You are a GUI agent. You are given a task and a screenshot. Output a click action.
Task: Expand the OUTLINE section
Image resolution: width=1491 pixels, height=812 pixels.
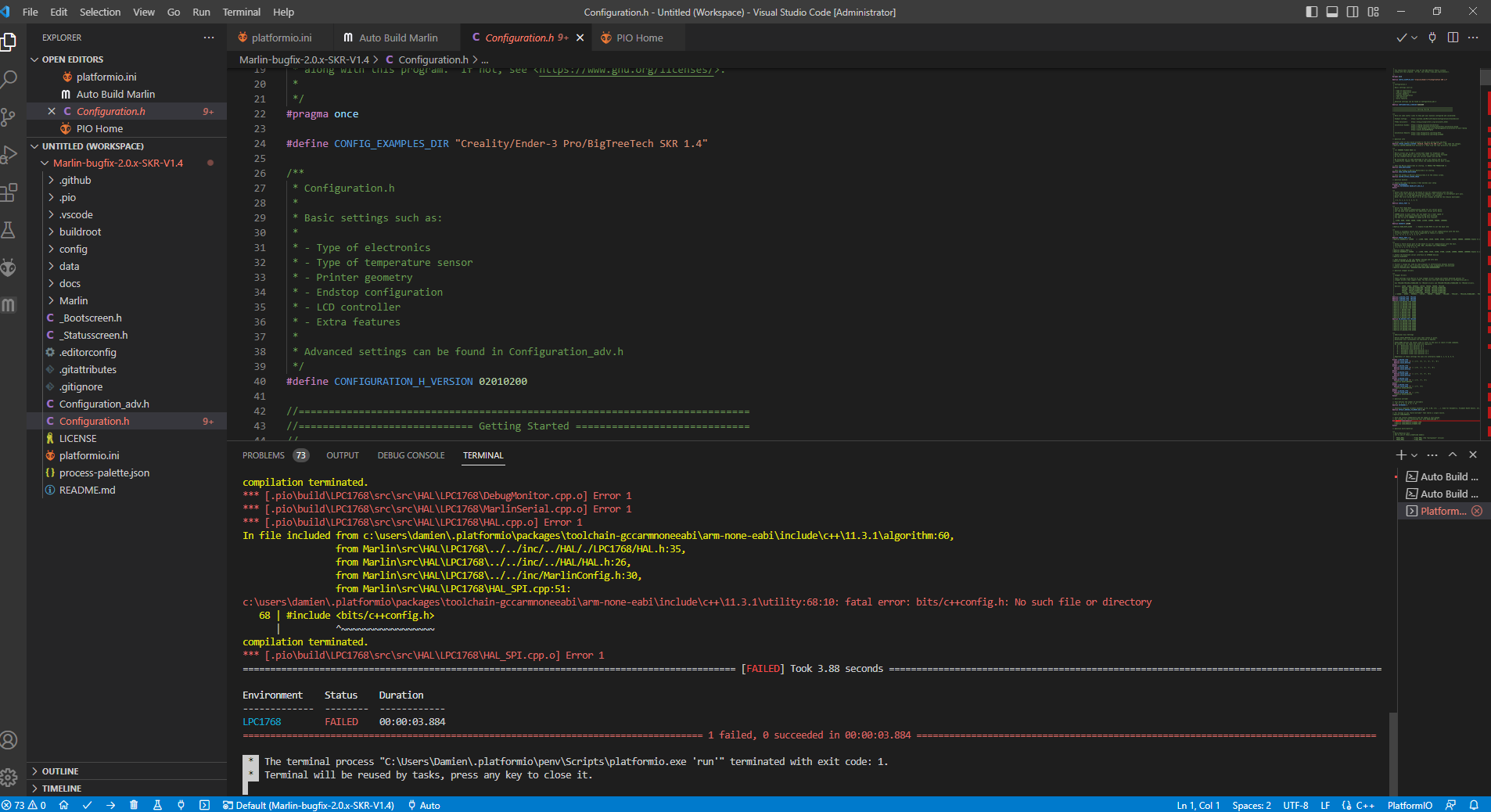point(60,771)
